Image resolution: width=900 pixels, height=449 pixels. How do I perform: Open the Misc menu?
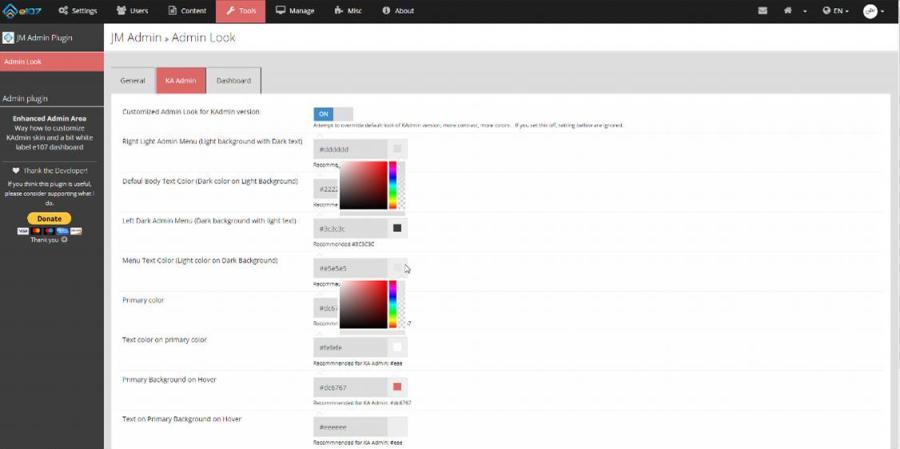coord(348,11)
